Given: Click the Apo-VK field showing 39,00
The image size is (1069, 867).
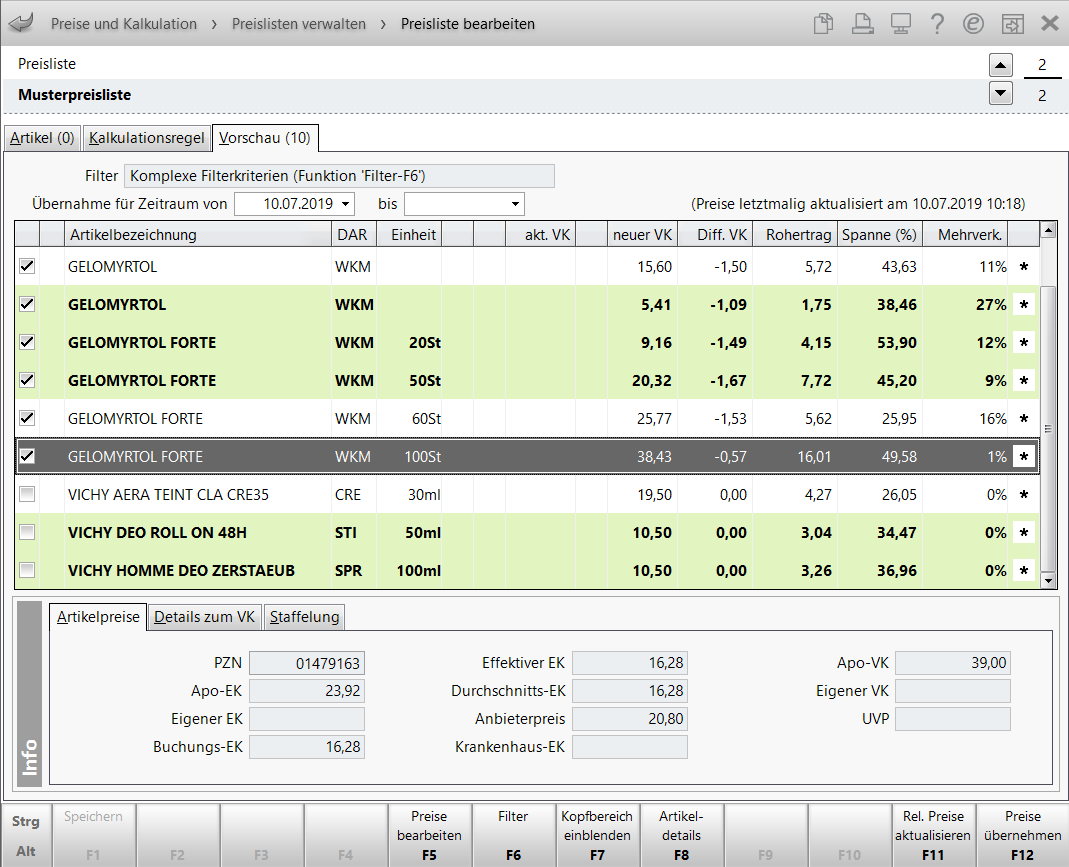Looking at the screenshot, I should pos(952,663).
